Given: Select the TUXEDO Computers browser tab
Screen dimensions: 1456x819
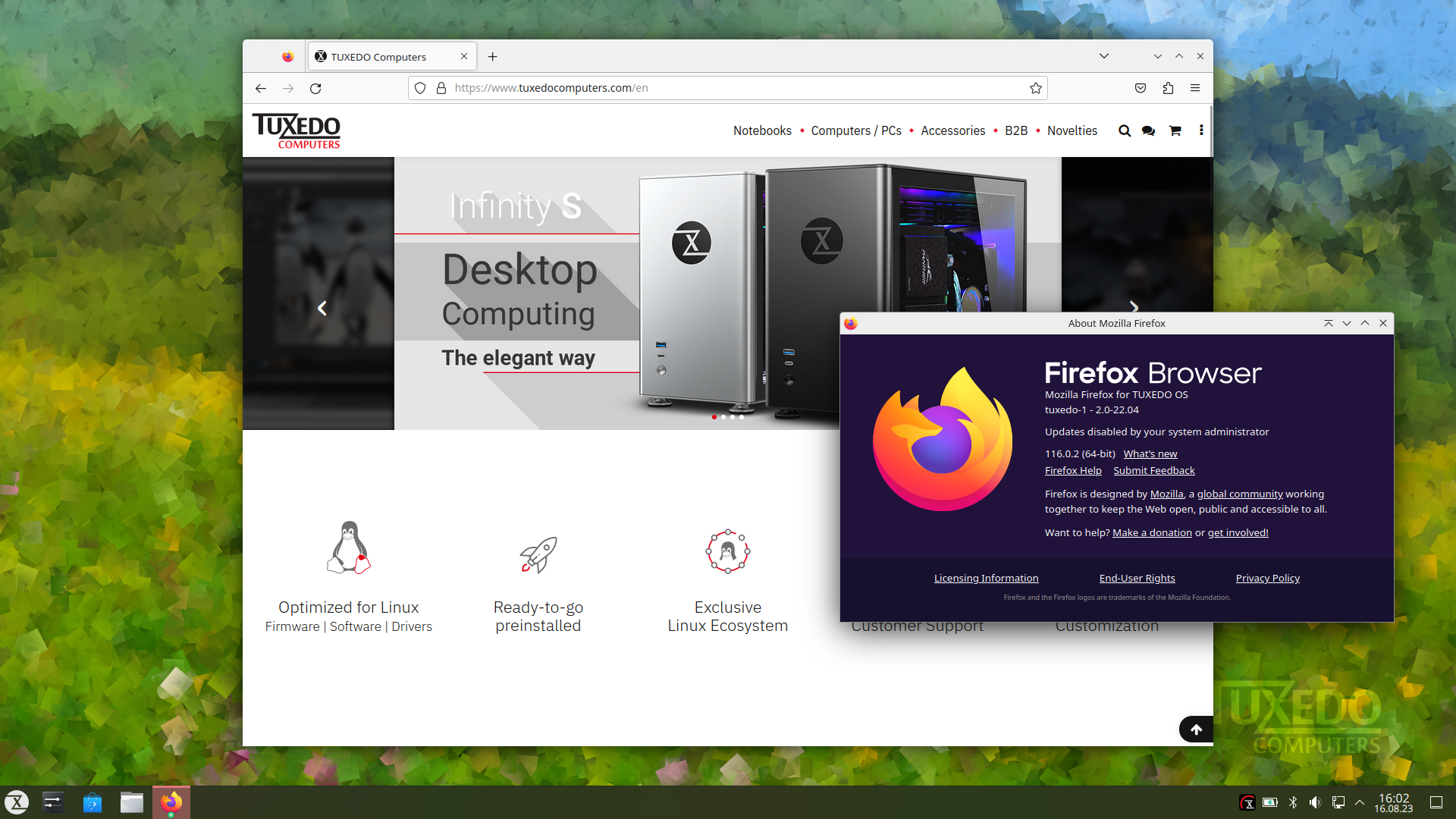Looking at the screenshot, I should 378,56.
